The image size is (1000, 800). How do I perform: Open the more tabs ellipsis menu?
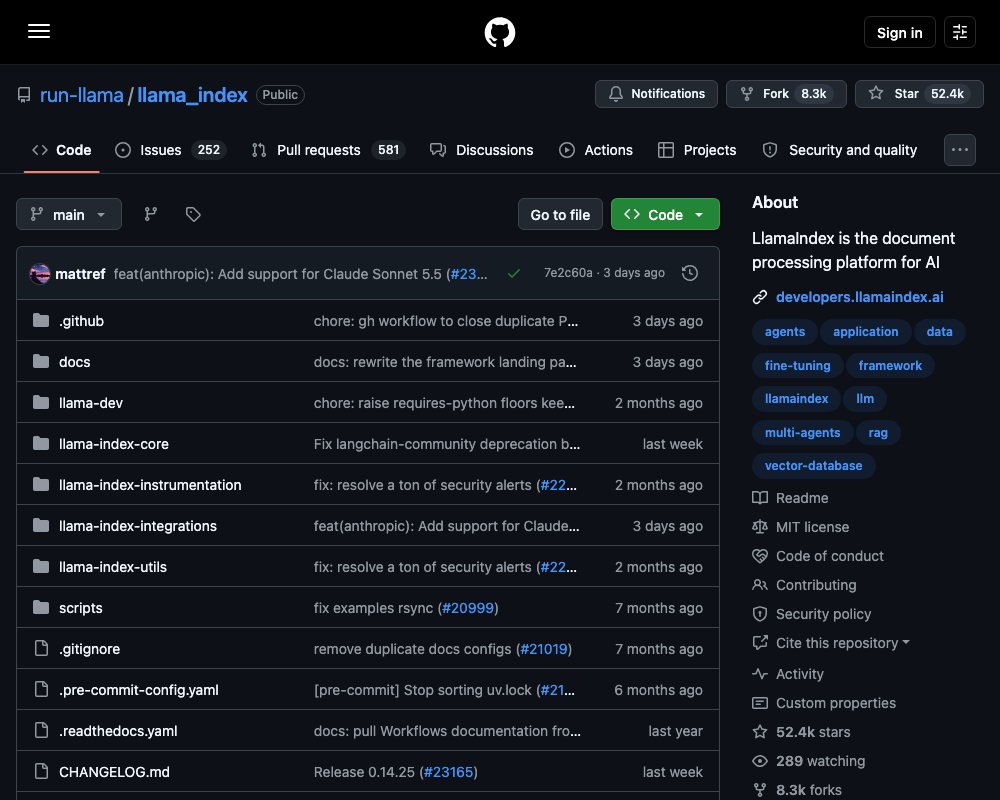[x=960, y=150]
